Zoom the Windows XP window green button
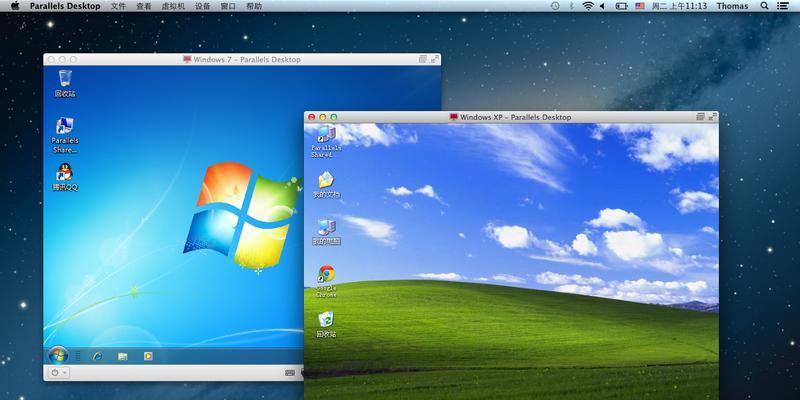 pos(334,117)
